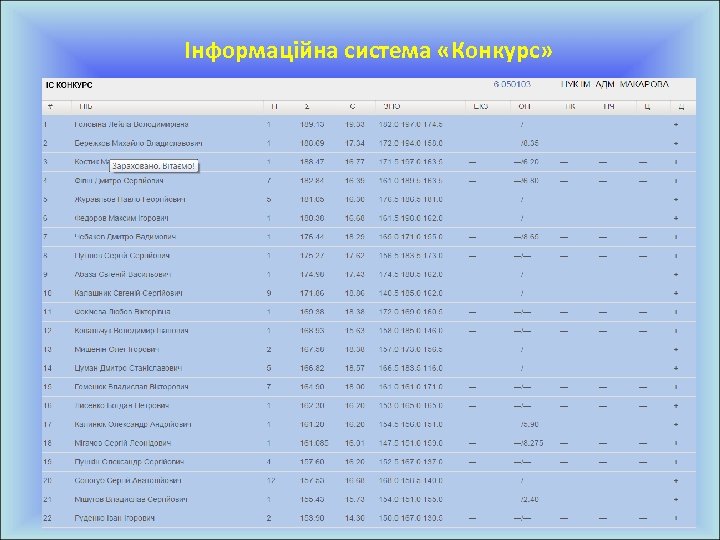Click the plus icon in row 9
720x540 pixels.
676,275
